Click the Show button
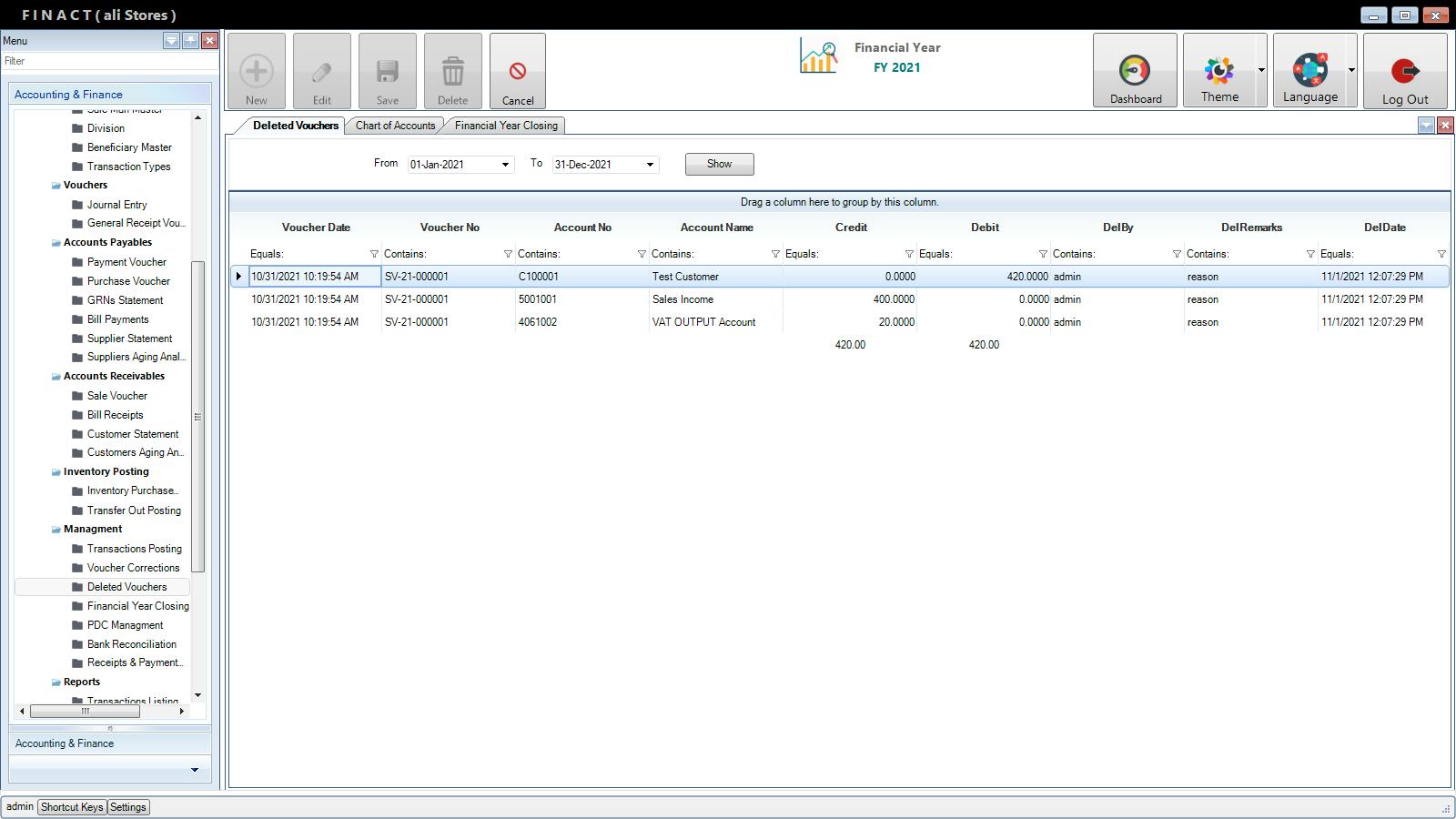Screen dimensions: 1456x819 click(719, 164)
